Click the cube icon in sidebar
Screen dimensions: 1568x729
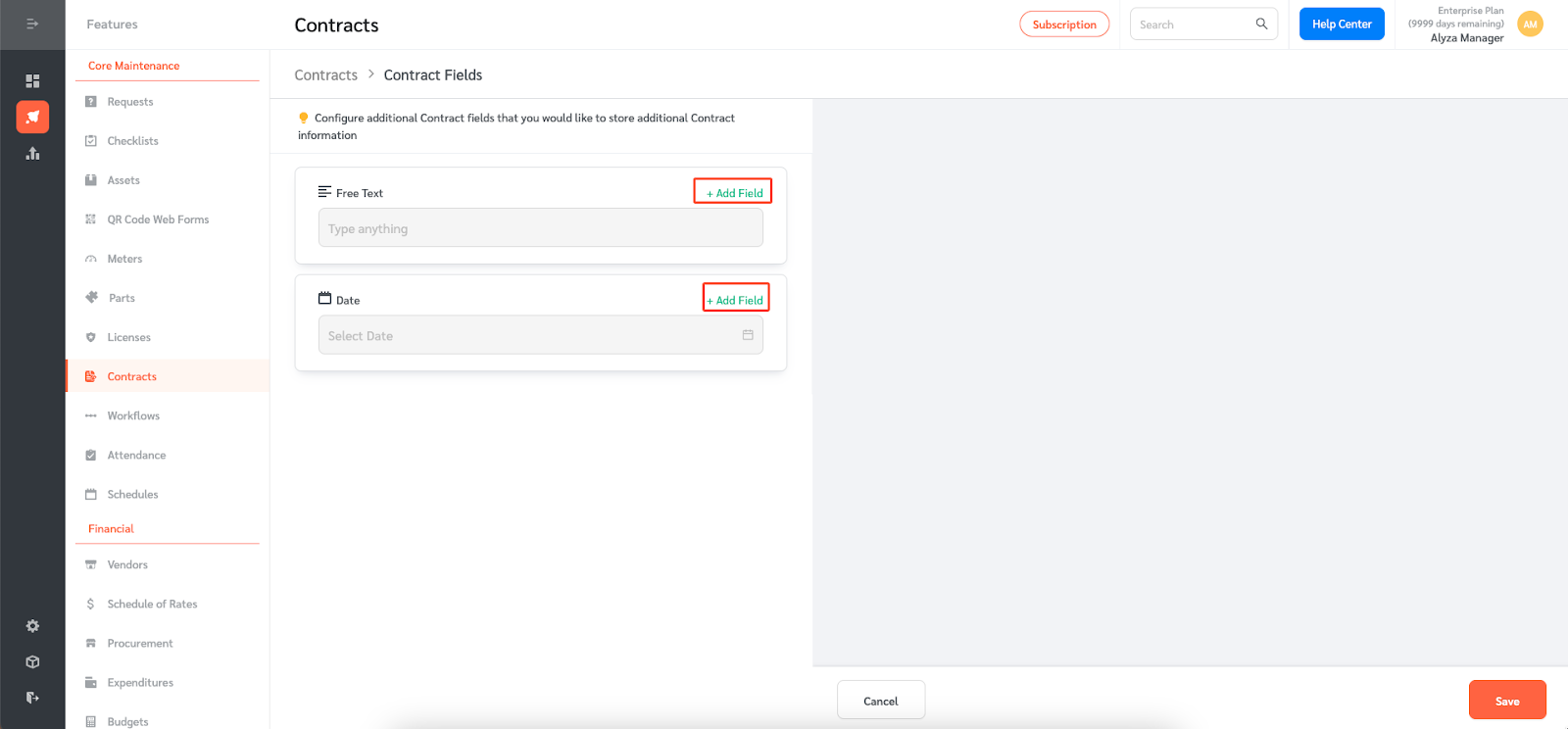[x=32, y=662]
